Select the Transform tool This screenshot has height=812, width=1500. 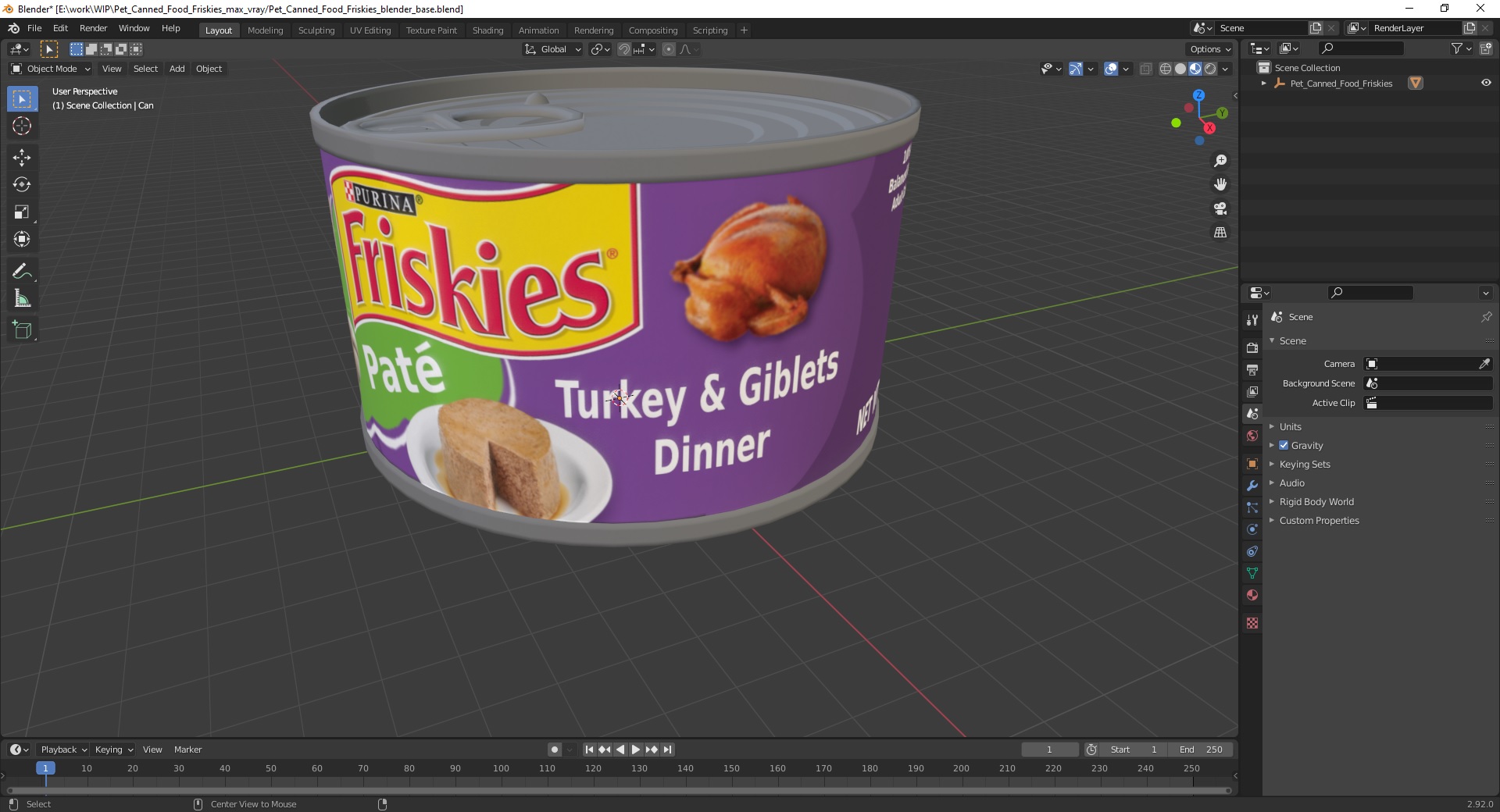click(22, 239)
